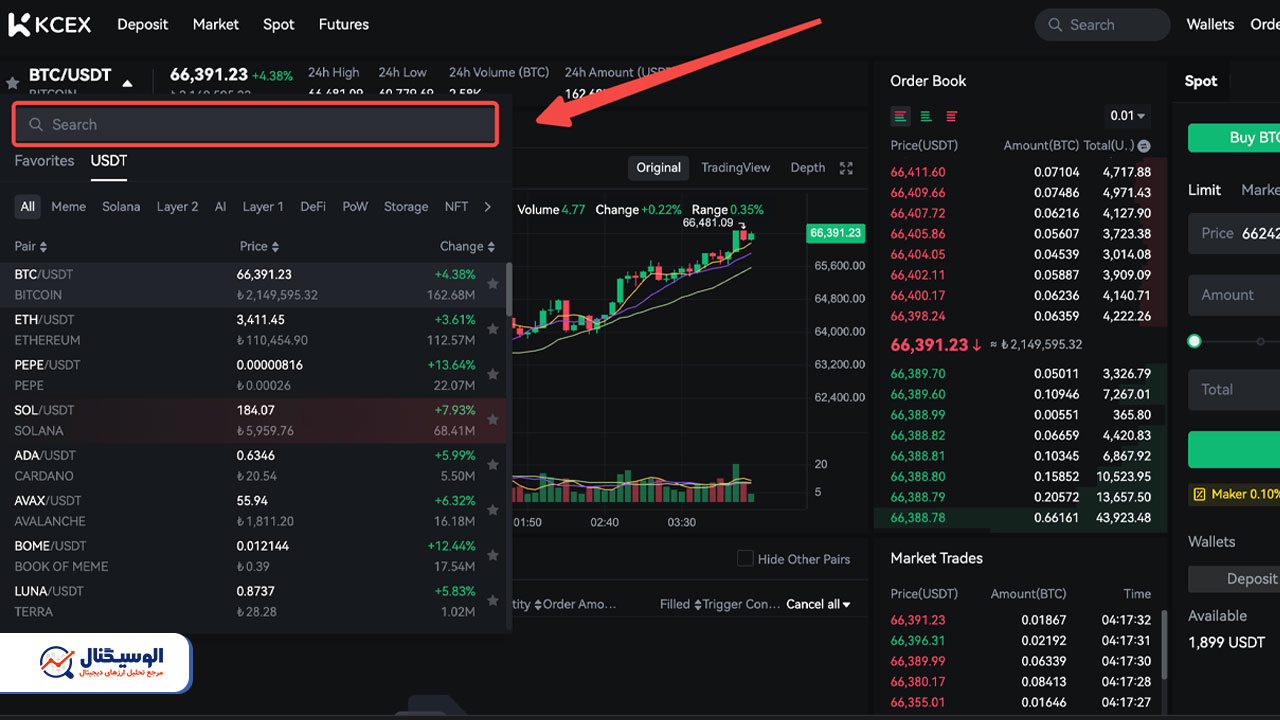Star the ETH/USDT pair row
The width and height of the screenshot is (1280, 720).
point(492,329)
